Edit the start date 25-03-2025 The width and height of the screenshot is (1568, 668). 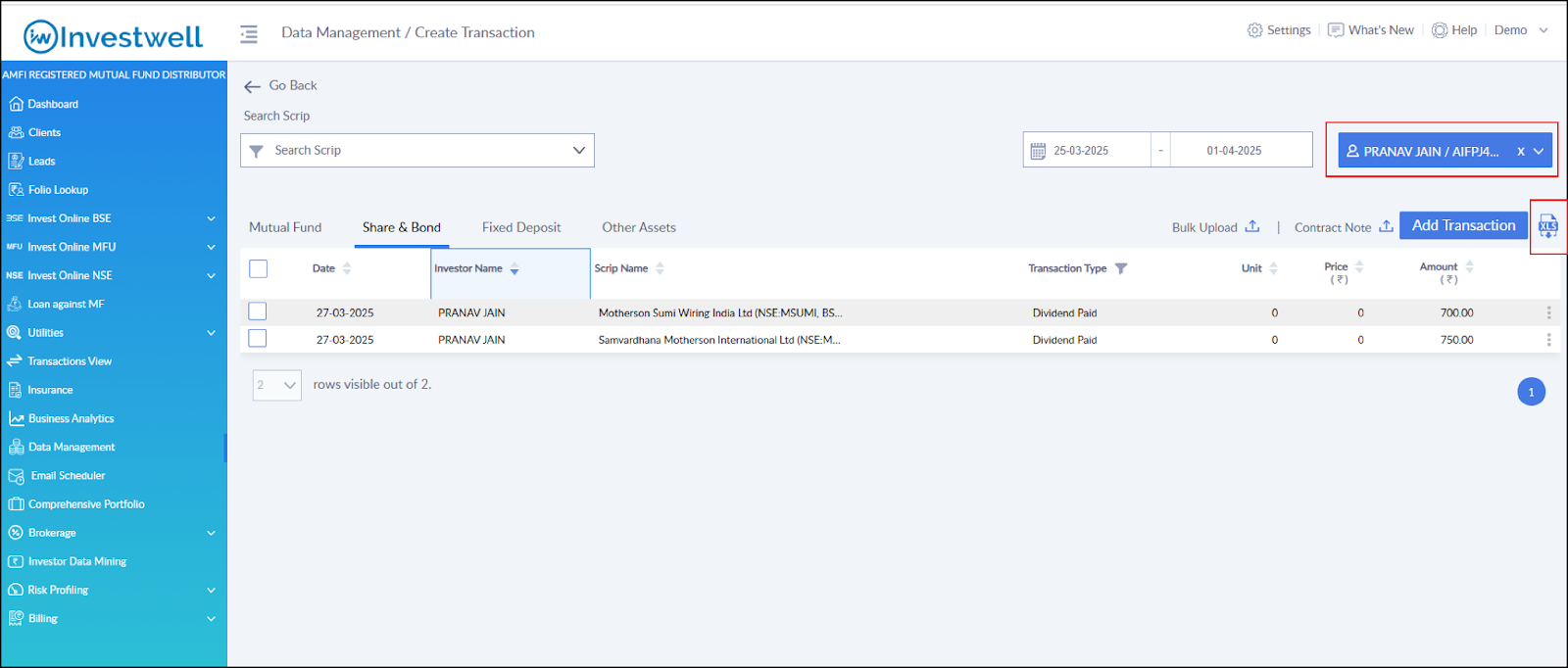point(1081,151)
